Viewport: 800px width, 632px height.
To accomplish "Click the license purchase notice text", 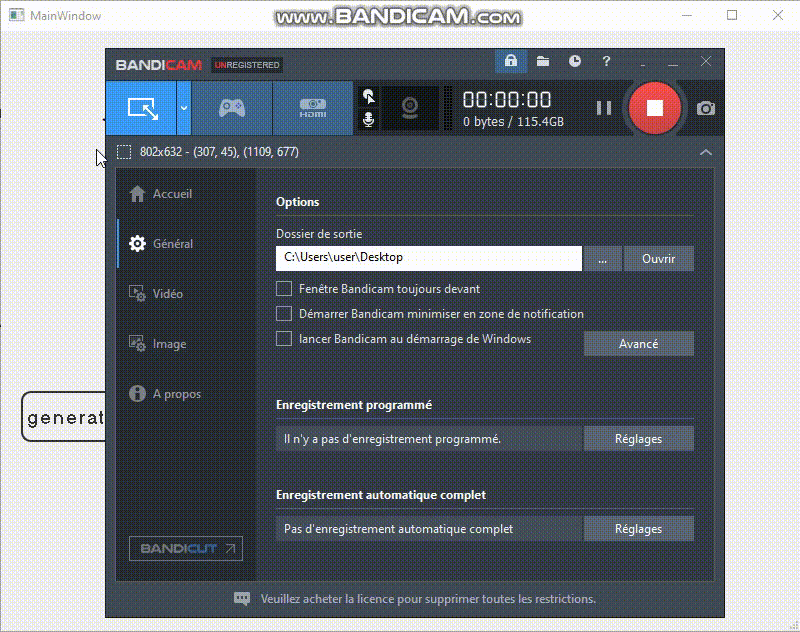I will pyautogui.click(x=428, y=599).
